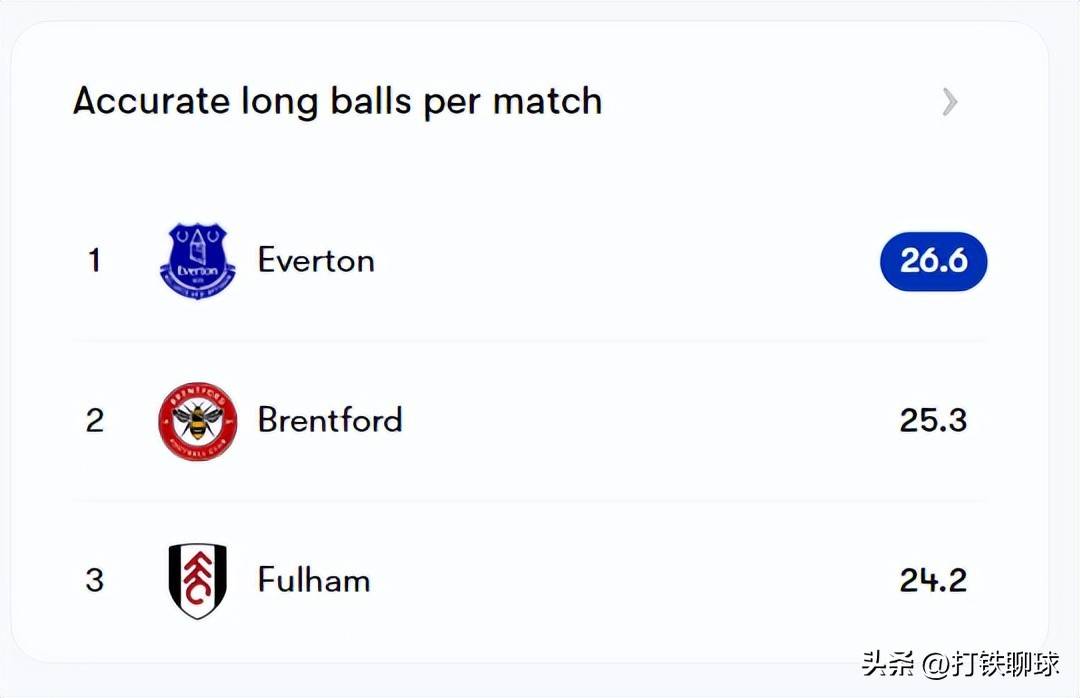Click the blue 26.6 value badge

tap(933, 261)
